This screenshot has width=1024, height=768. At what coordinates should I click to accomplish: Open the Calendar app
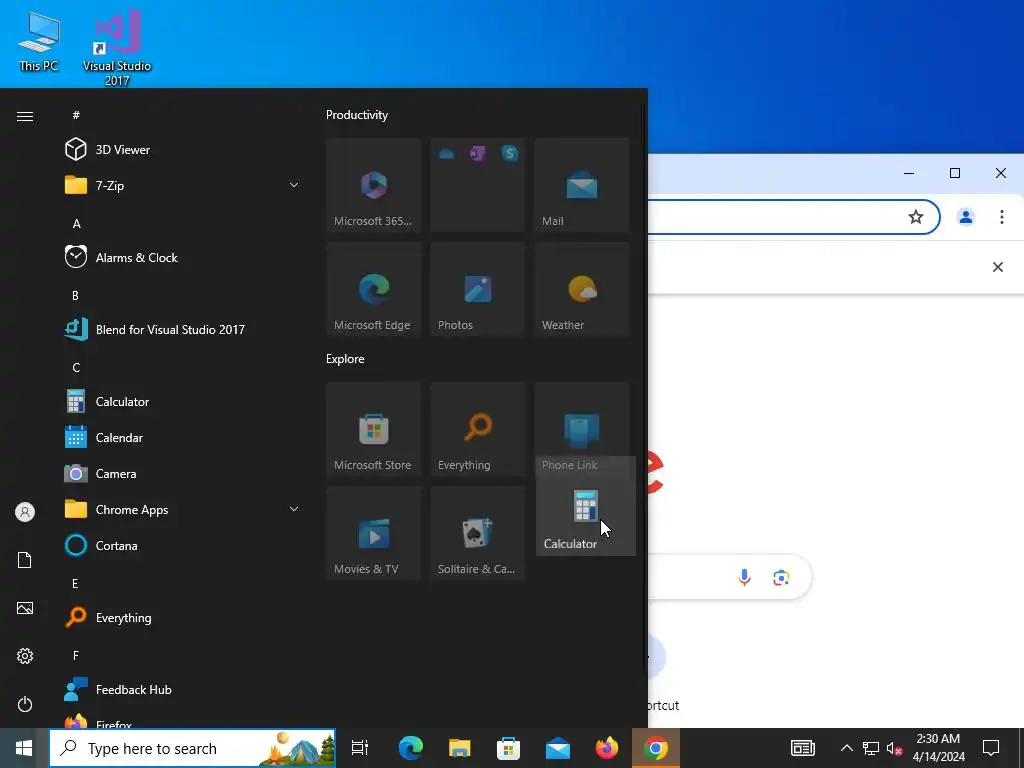[x=183, y=438]
